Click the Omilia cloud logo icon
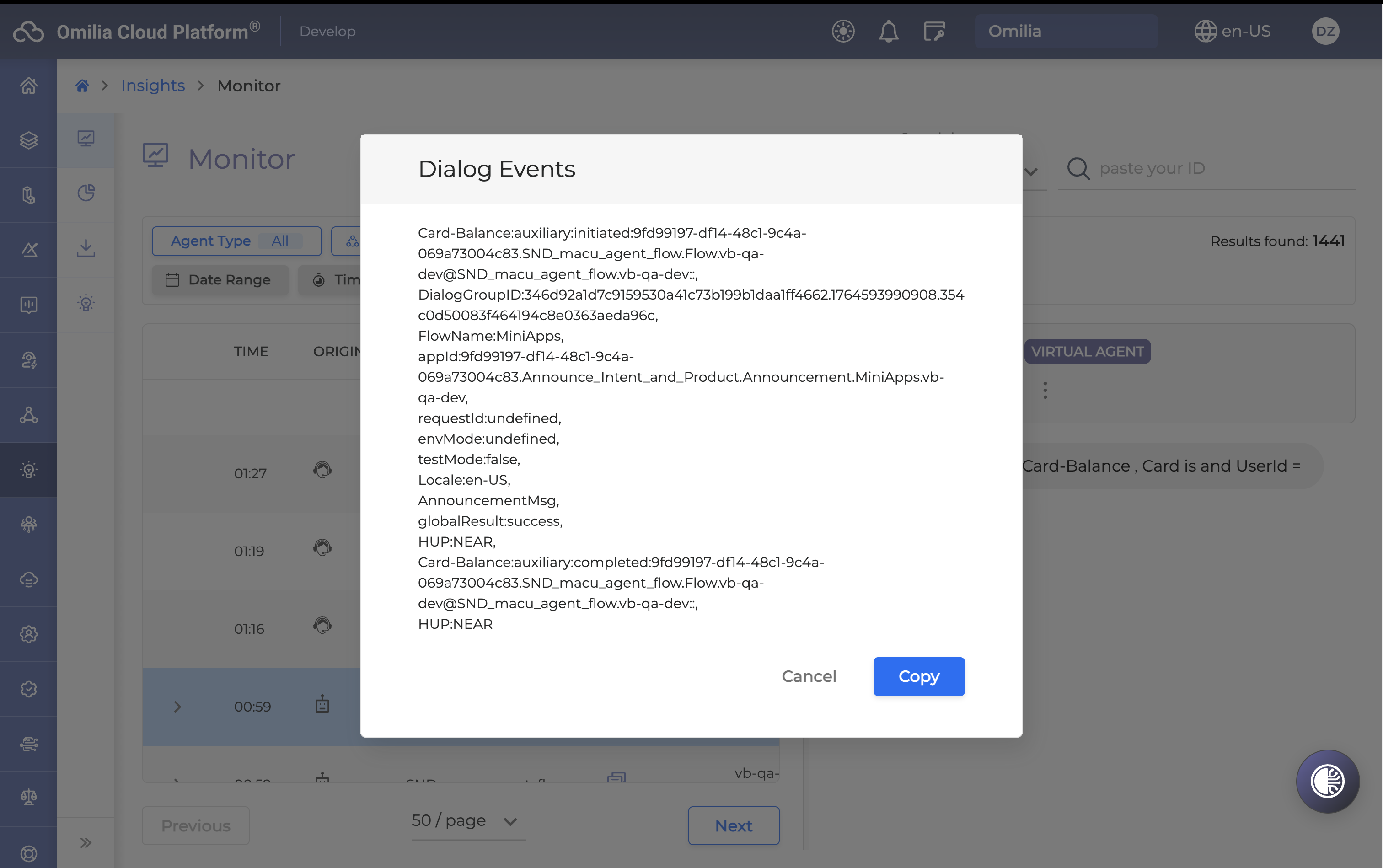The image size is (1383, 868). [x=29, y=32]
